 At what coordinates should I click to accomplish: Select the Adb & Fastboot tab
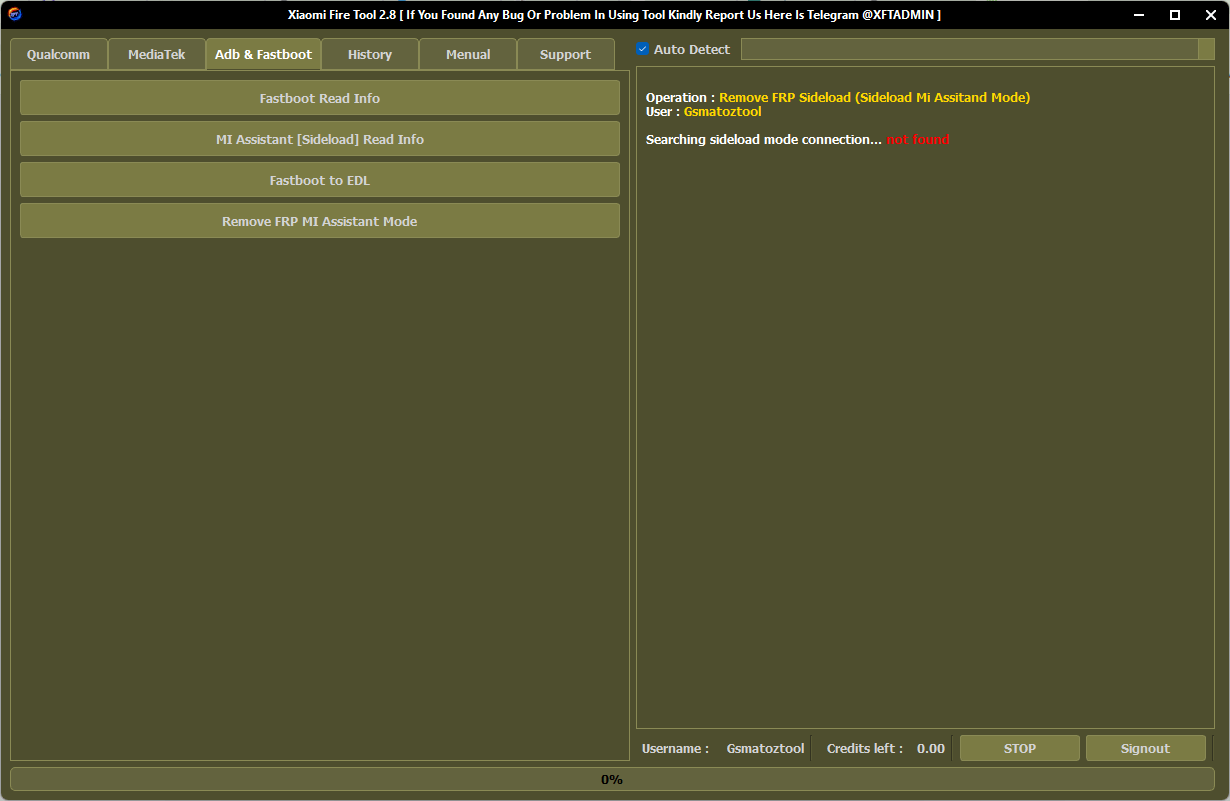click(263, 55)
